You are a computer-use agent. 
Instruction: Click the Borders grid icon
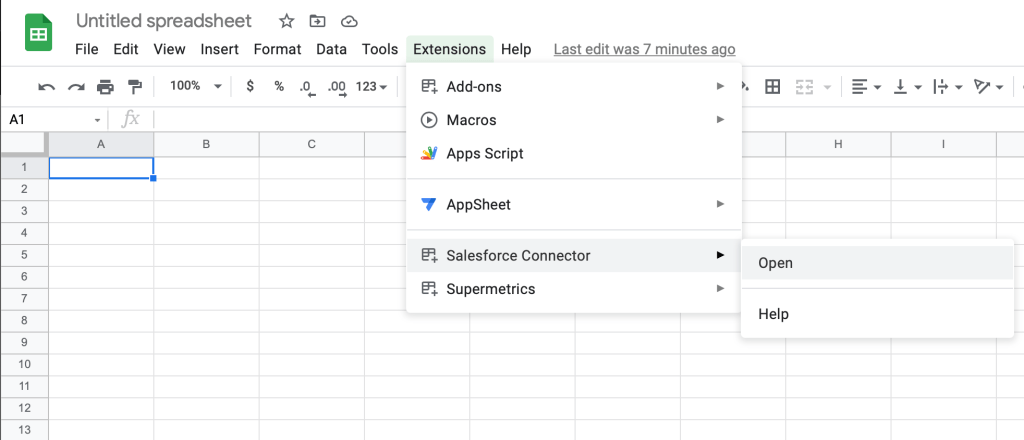(772, 87)
